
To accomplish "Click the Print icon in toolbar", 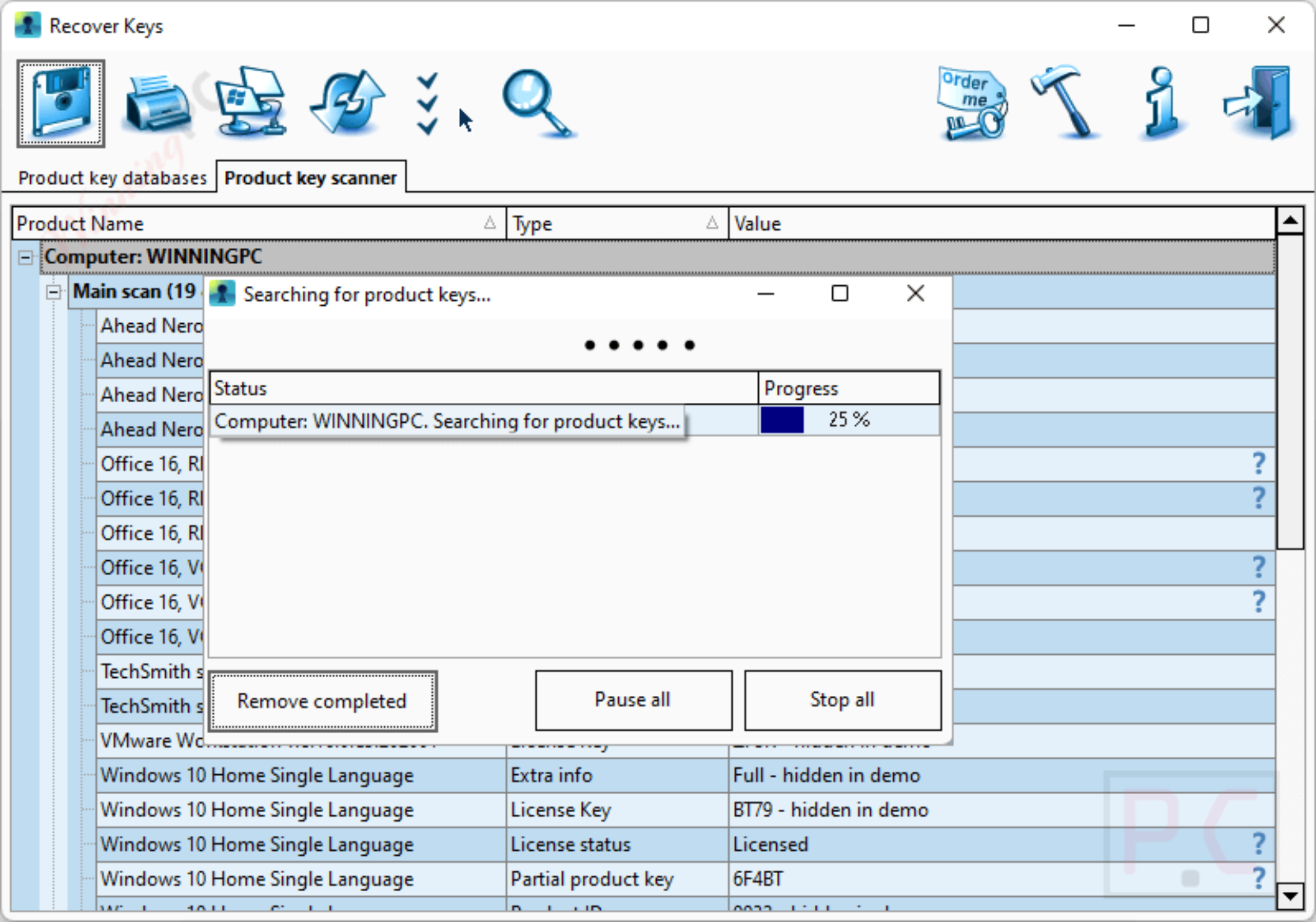I will point(158,104).
